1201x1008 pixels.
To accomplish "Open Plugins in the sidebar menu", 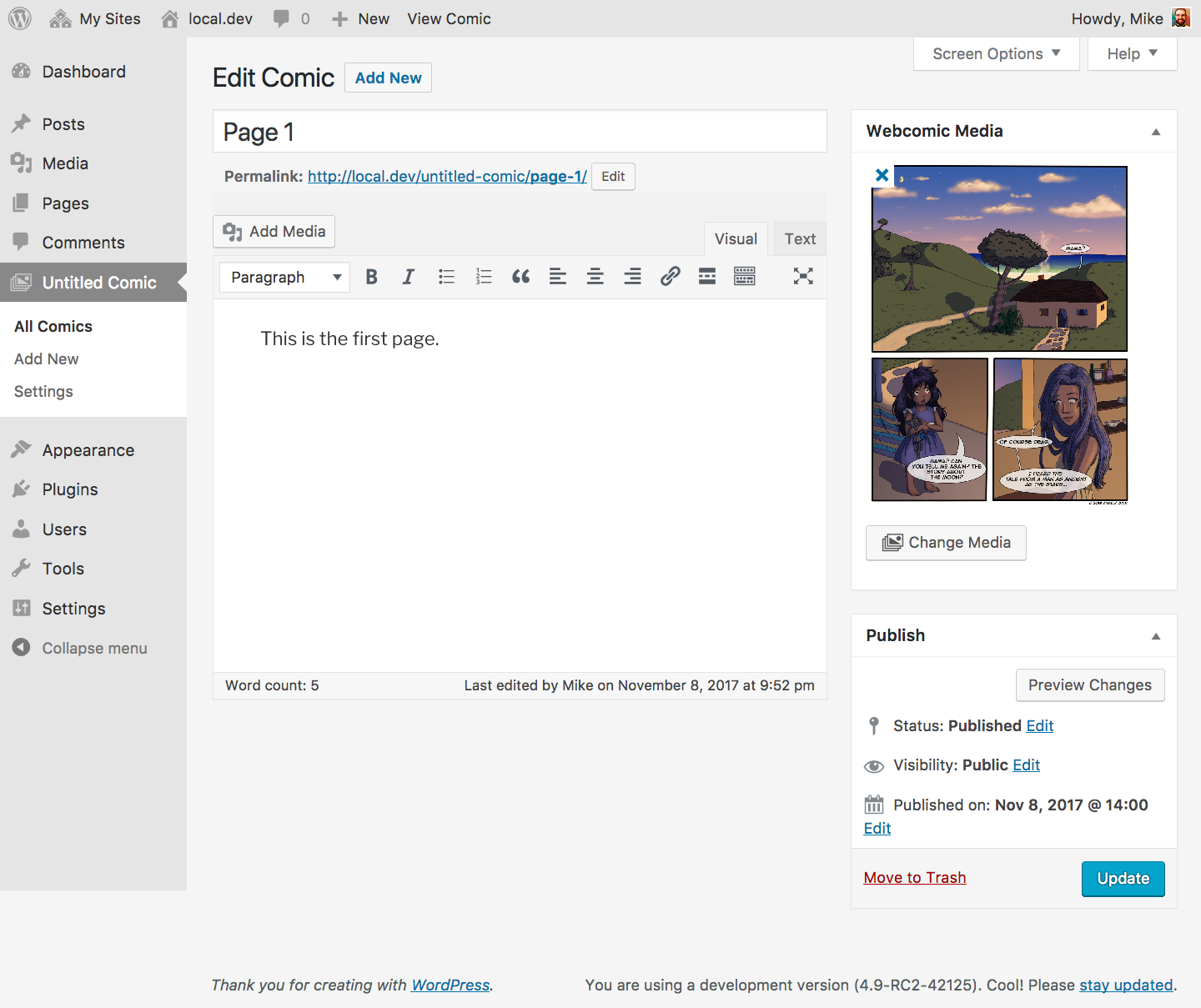I will click(x=70, y=489).
